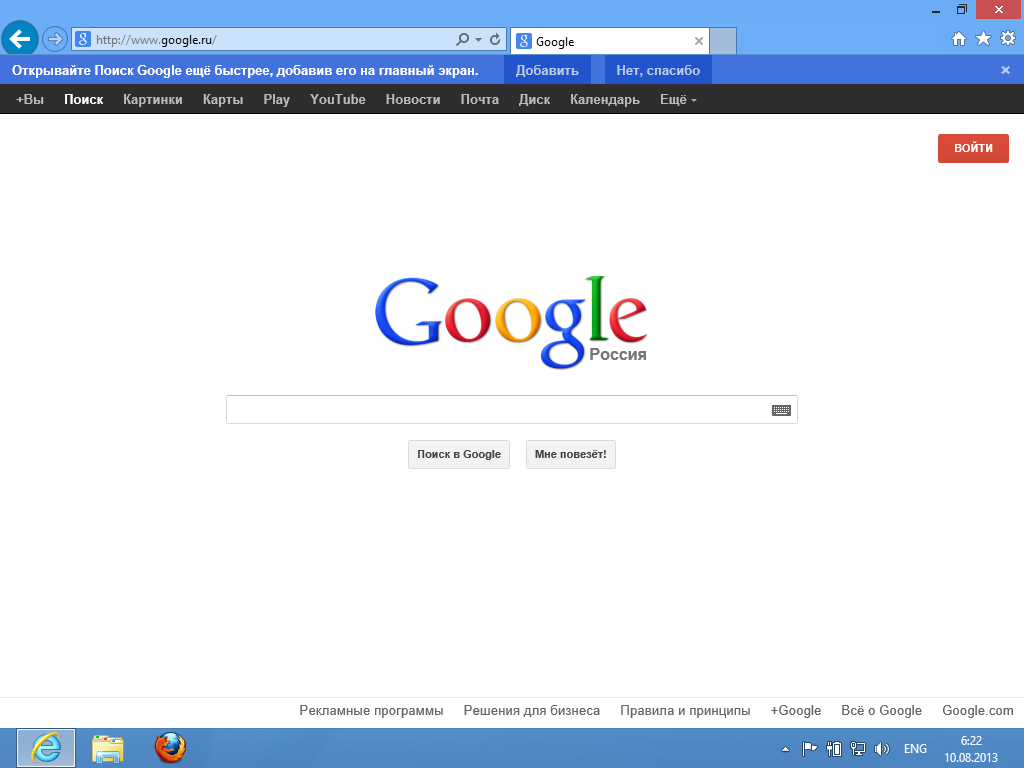Viewport: 1024px width, 768px height.
Task: Open the Всё о Google footer link
Action: pyautogui.click(x=882, y=711)
